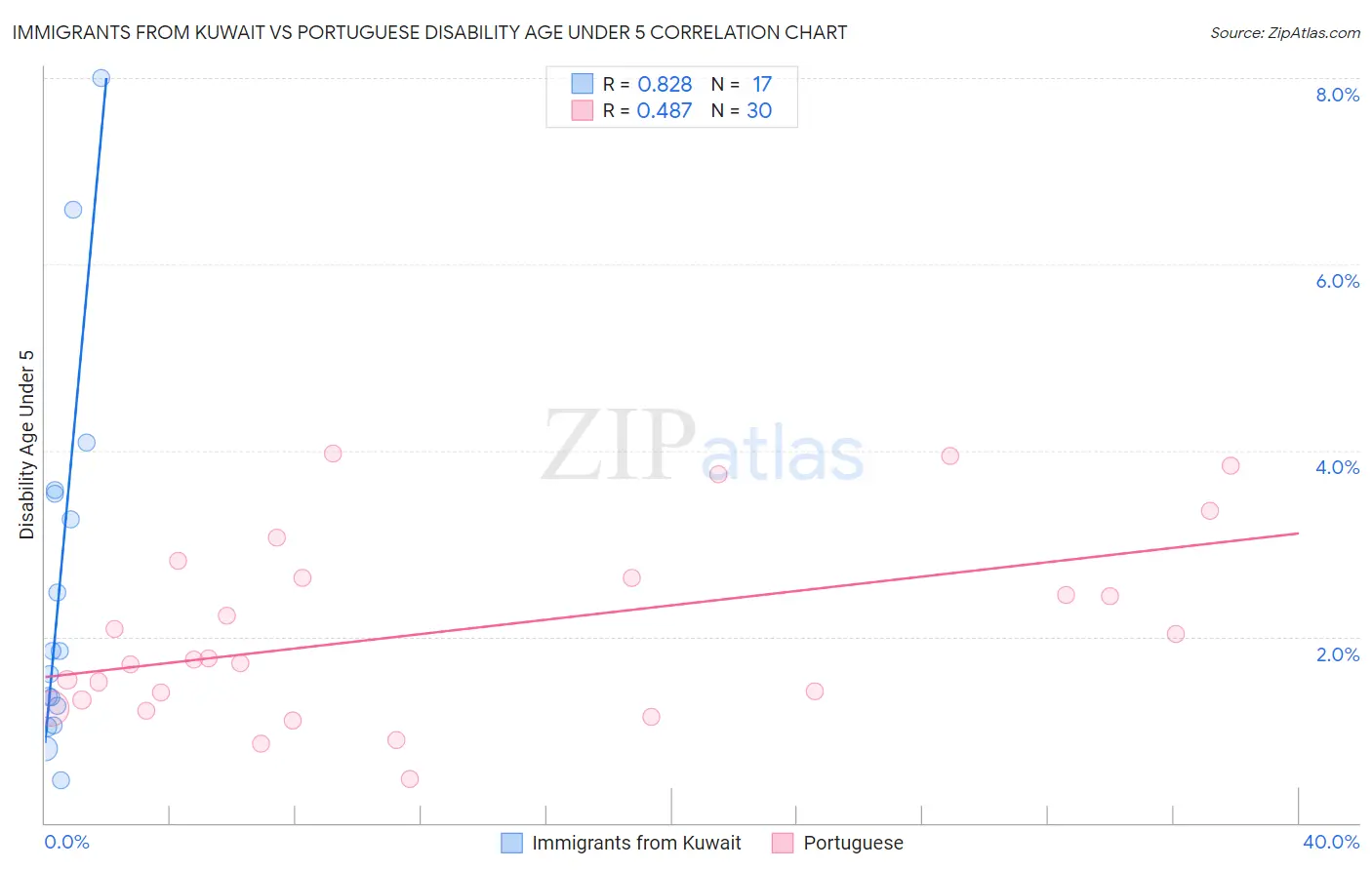The height and width of the screenshot is (870, 1372).
Task: Click the pink Portuguese legend swatch at bottom
Action: pyautogui.click(x=783, y=843)
